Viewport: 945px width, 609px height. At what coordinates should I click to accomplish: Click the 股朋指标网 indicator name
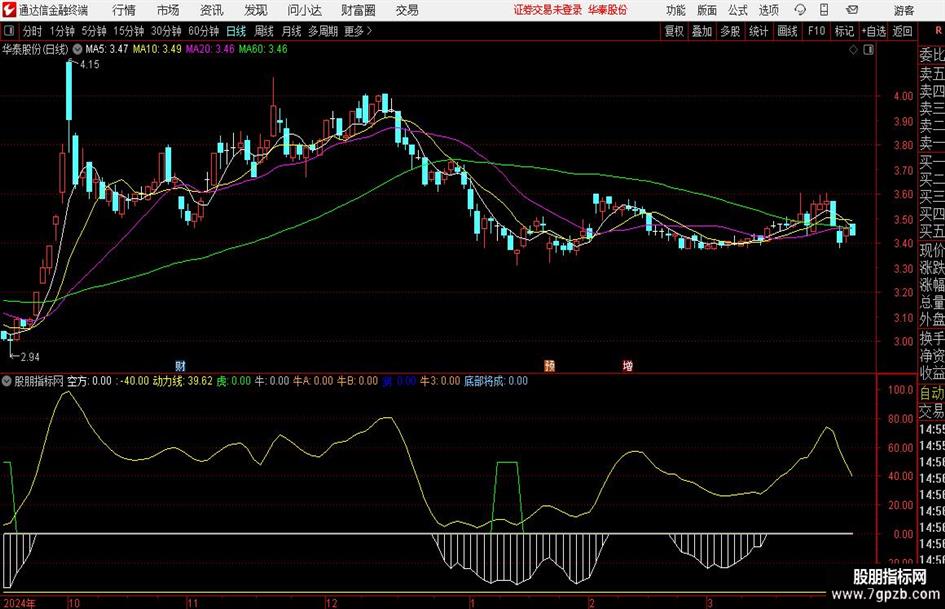pyautogui.click(x=39, y=381)
